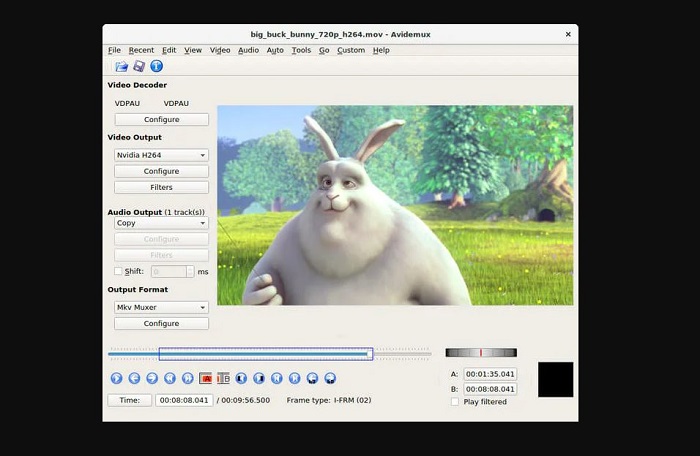The width and height of the screenshot is (700, 456).
Task: Click the Save Video floppy icon
Action: [139, 67]
